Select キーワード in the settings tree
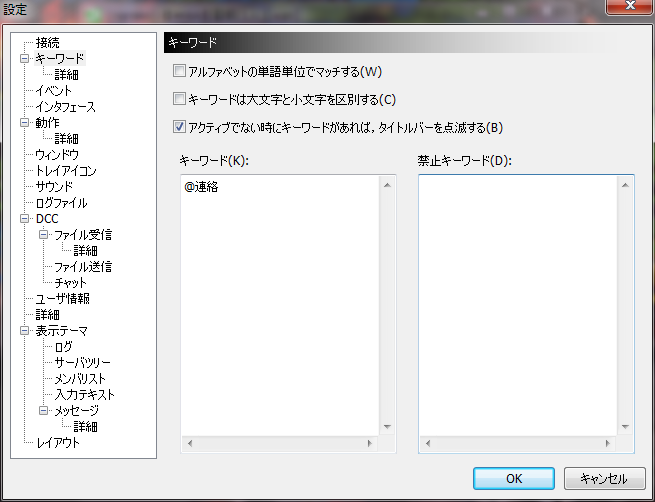This screenshot has height=502, width=655. [x=60, y=58]
